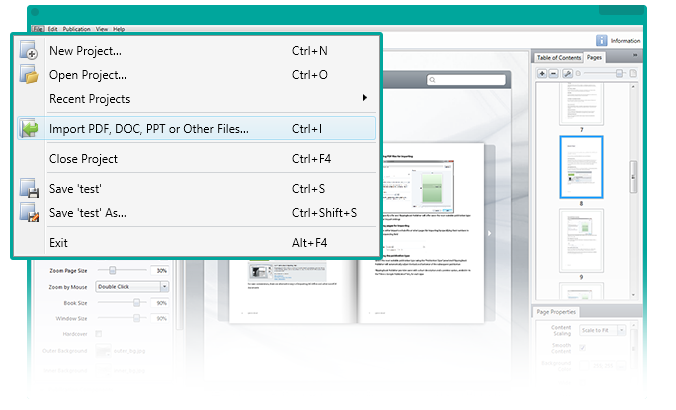Click the Zoom Page Size slider handle
This screenshot has width=676, height=410.
(113, 270)
